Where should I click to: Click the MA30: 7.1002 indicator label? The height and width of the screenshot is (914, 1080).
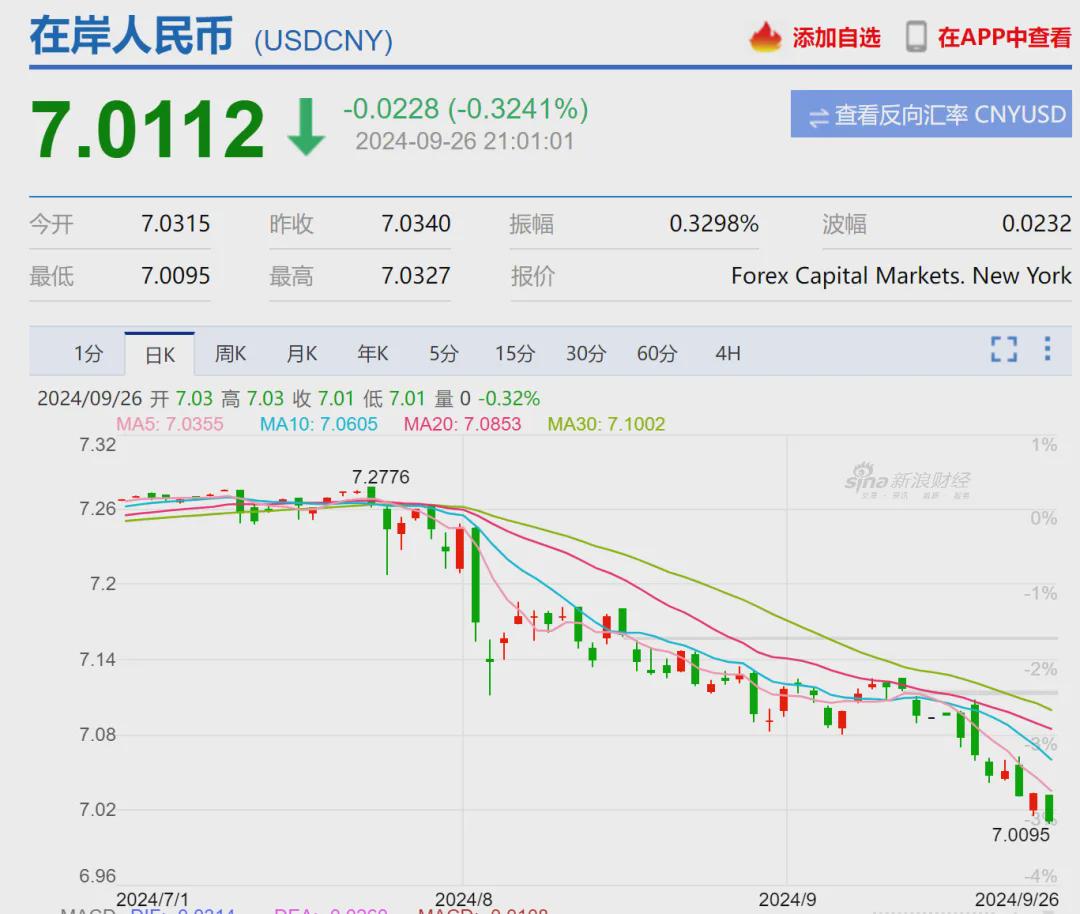[x=606, y=424]
